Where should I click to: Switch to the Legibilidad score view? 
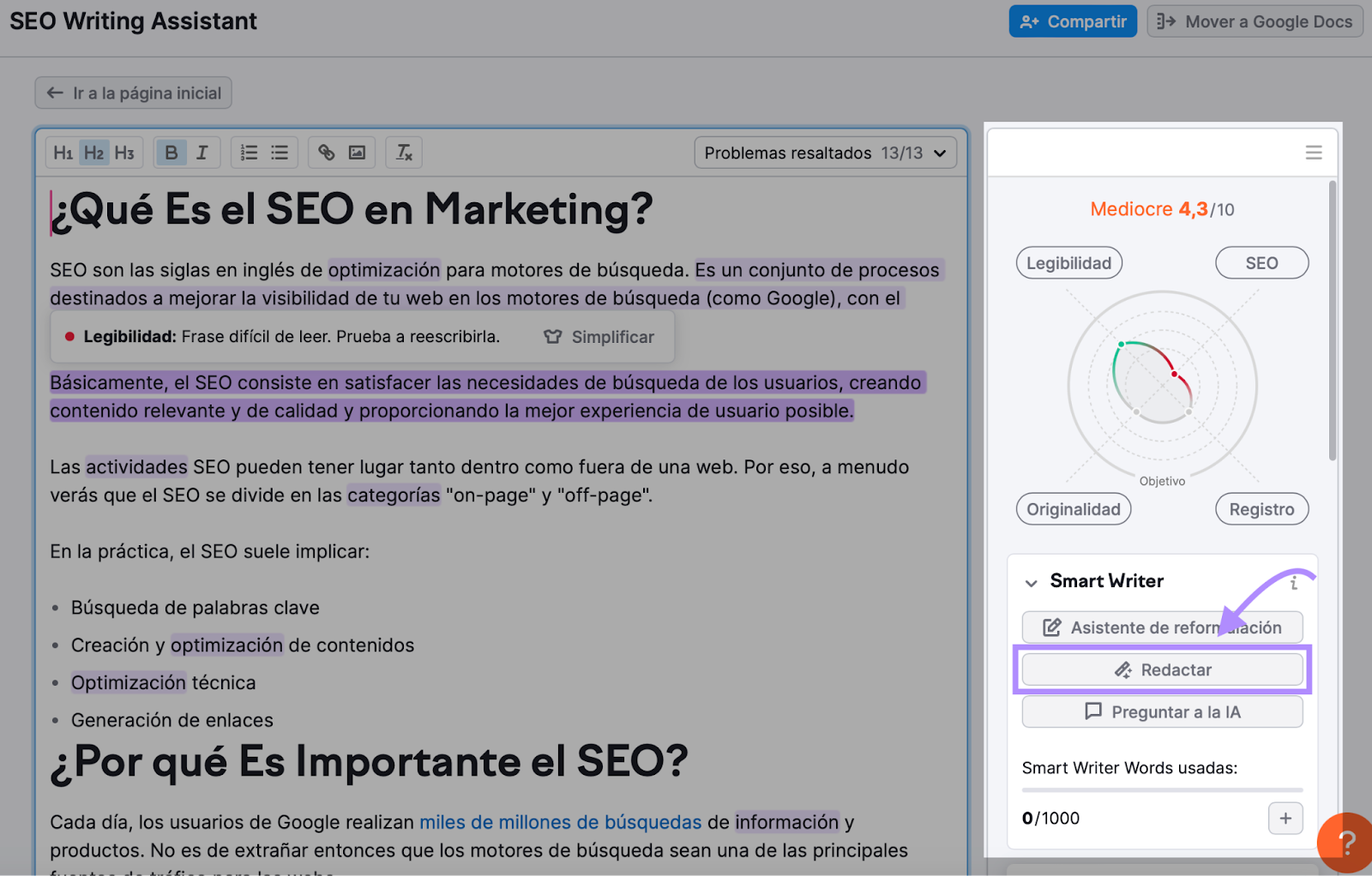click(1068, 262)
